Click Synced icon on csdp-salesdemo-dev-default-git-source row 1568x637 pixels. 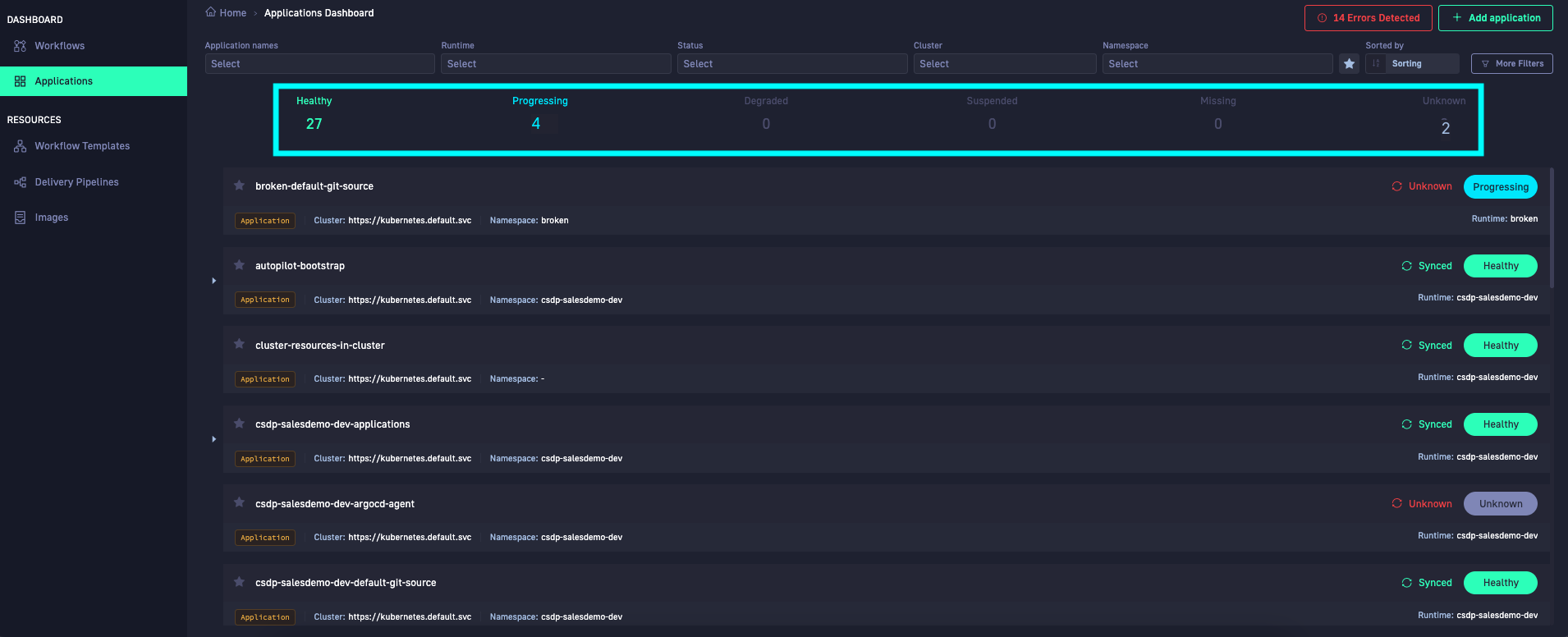[x=1407, y=583]
